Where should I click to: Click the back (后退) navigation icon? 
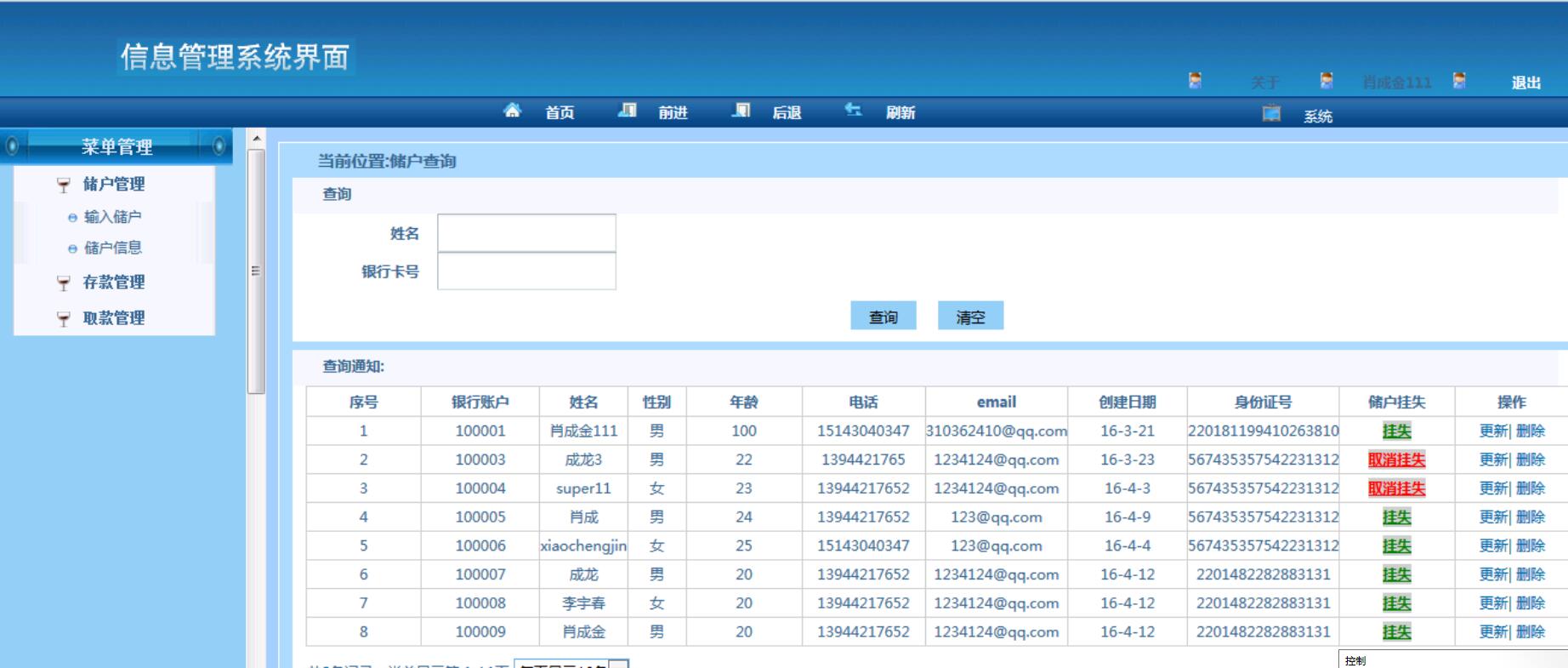(741, 111)
